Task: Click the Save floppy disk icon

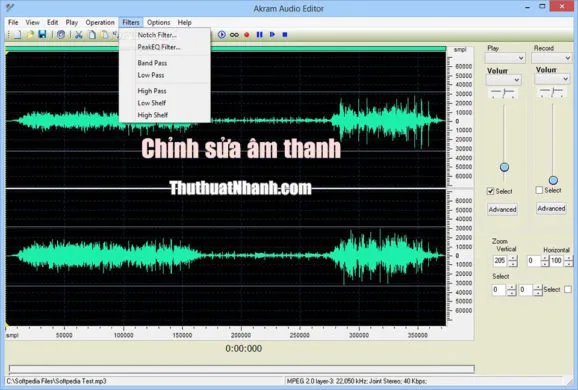Action: pyautogui.click(x=42, y=35)
